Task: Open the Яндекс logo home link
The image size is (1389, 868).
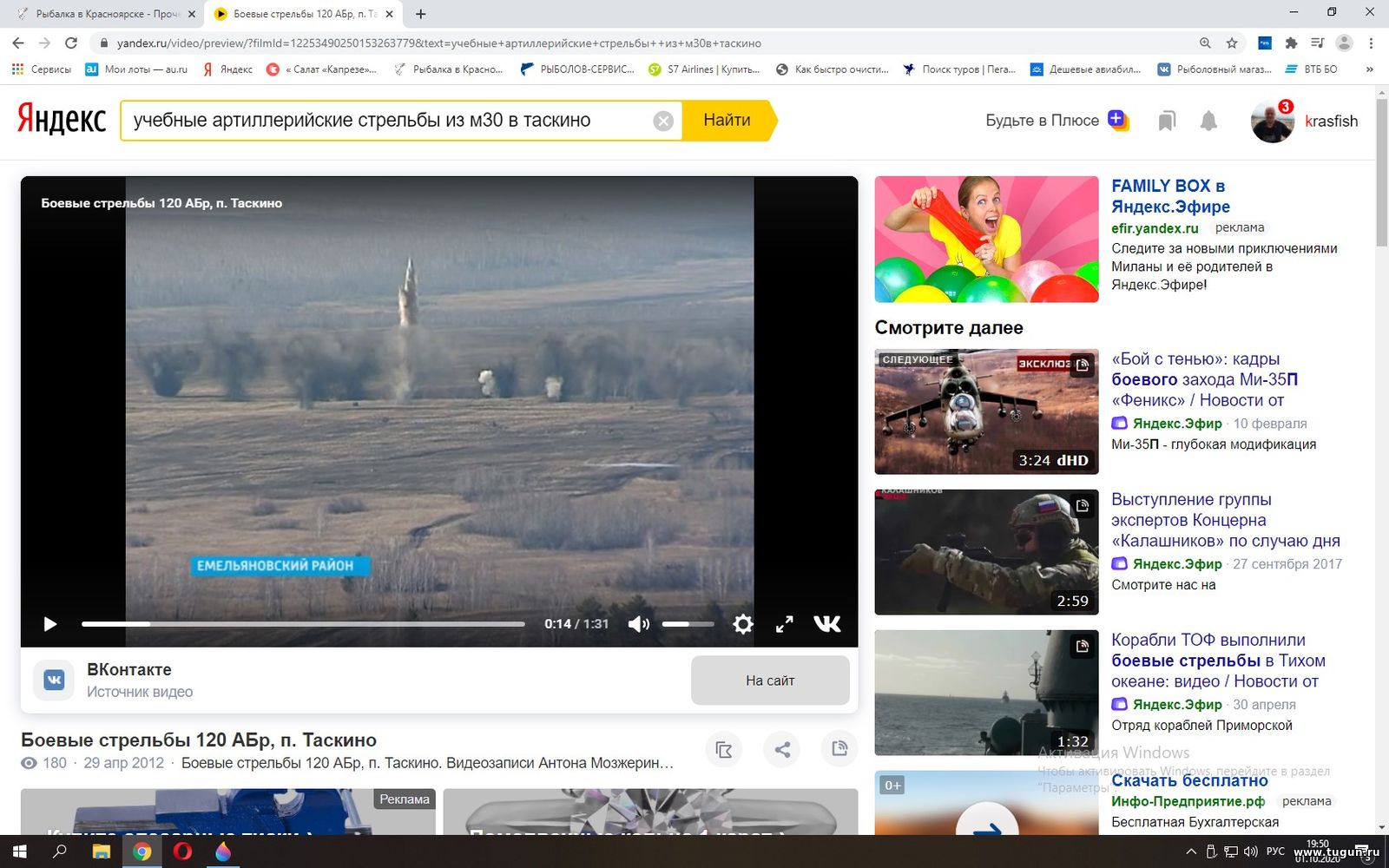Action: coord(62,120)
